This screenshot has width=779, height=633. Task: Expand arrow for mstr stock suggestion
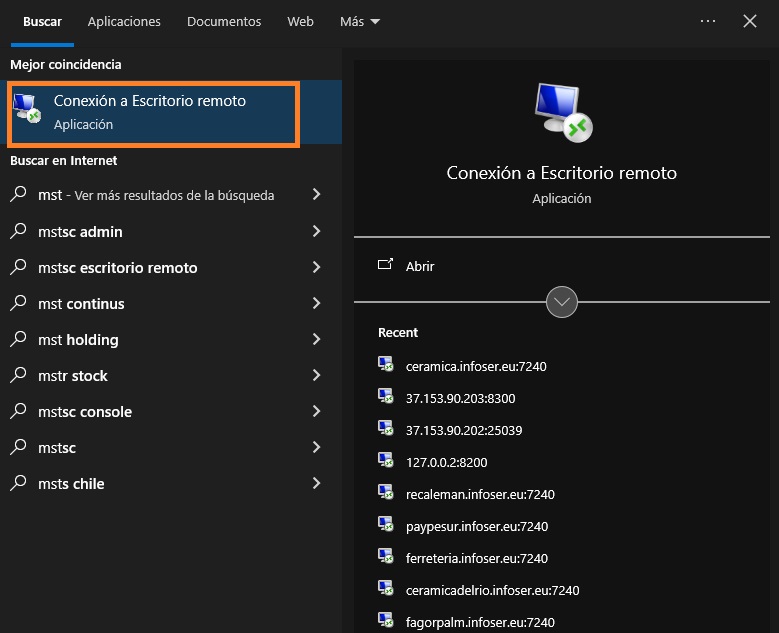coord(316,375)
